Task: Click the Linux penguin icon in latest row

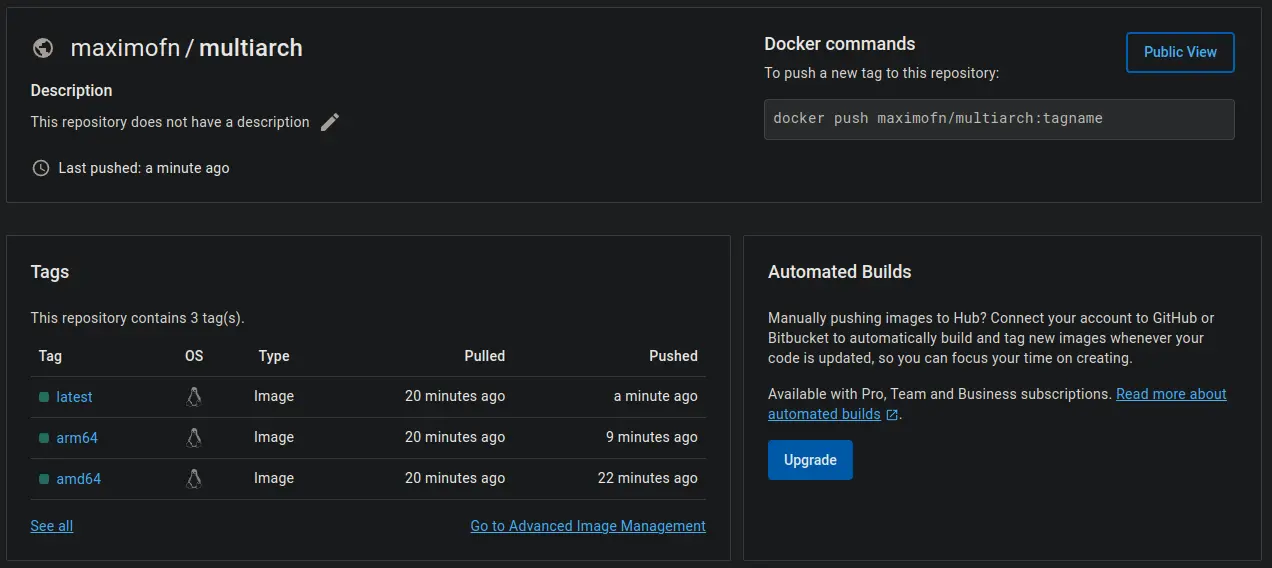Action: 194,397
